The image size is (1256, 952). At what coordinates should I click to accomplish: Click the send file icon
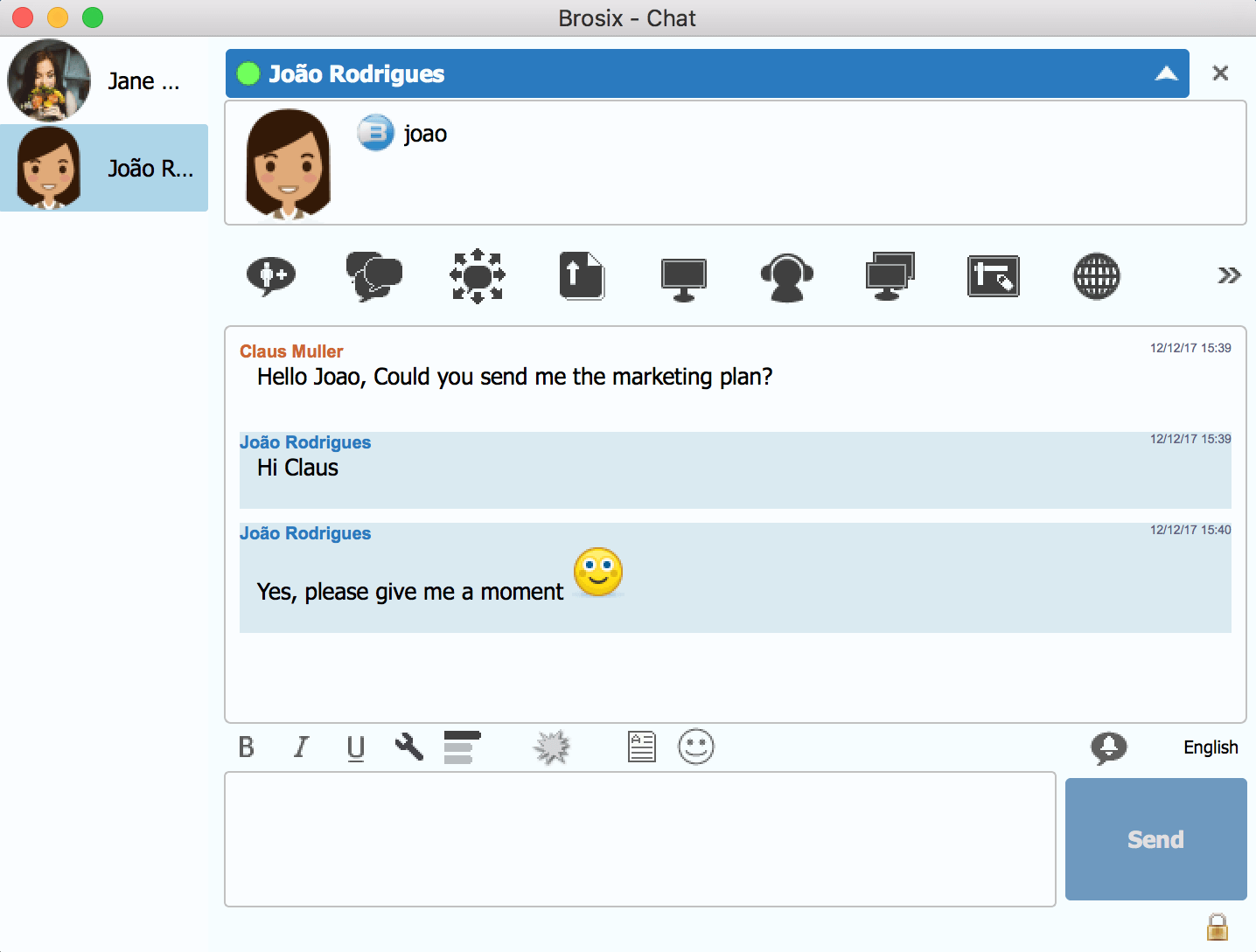(582, 276)
